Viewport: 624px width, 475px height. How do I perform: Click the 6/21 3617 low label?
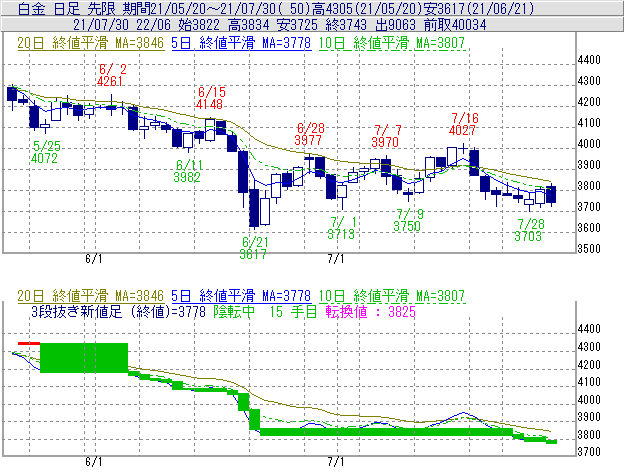[x=254, y=248]
